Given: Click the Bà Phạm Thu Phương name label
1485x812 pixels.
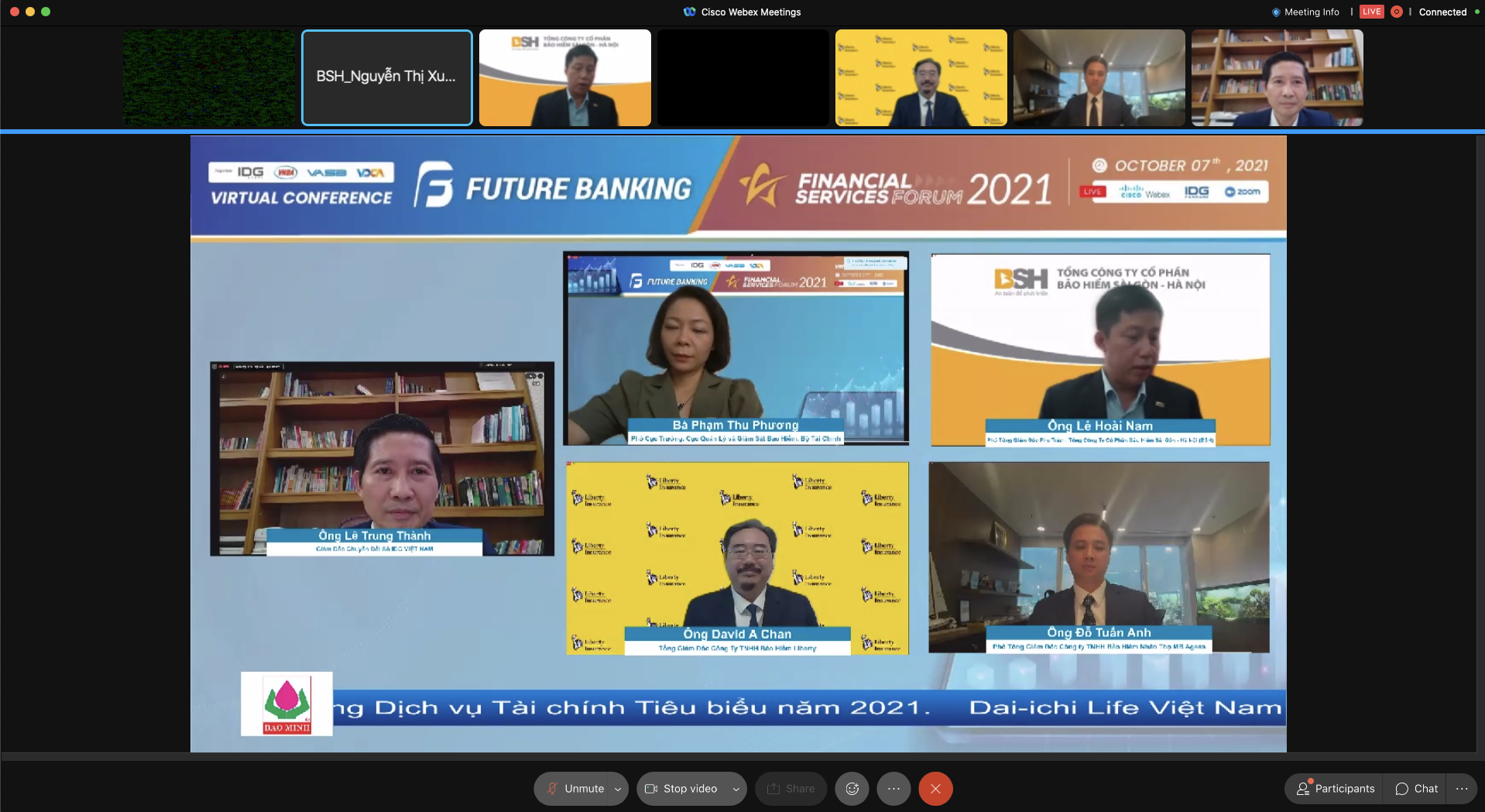Looking at the screenshot, I should coord(735,425).
